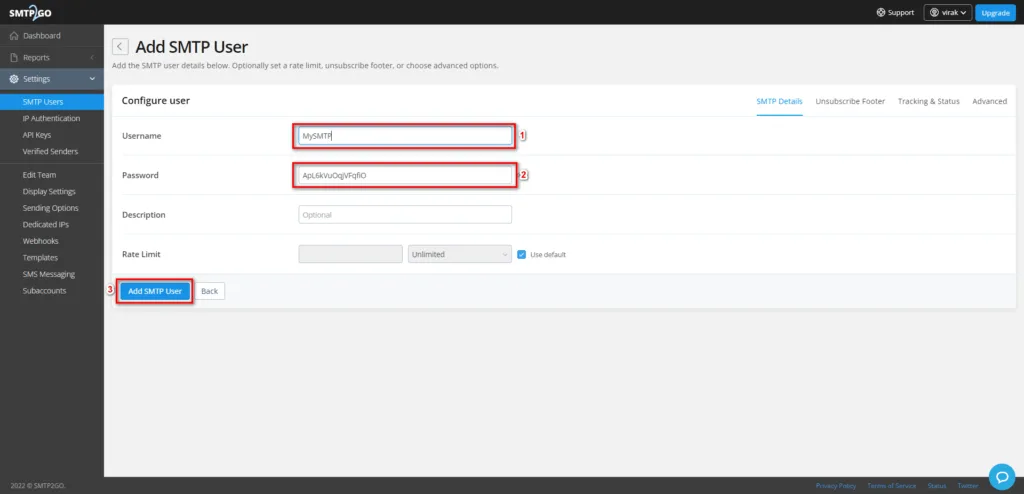Expand the virak account menu
This screenshot has height=494, width=1024.
point(948,13)
